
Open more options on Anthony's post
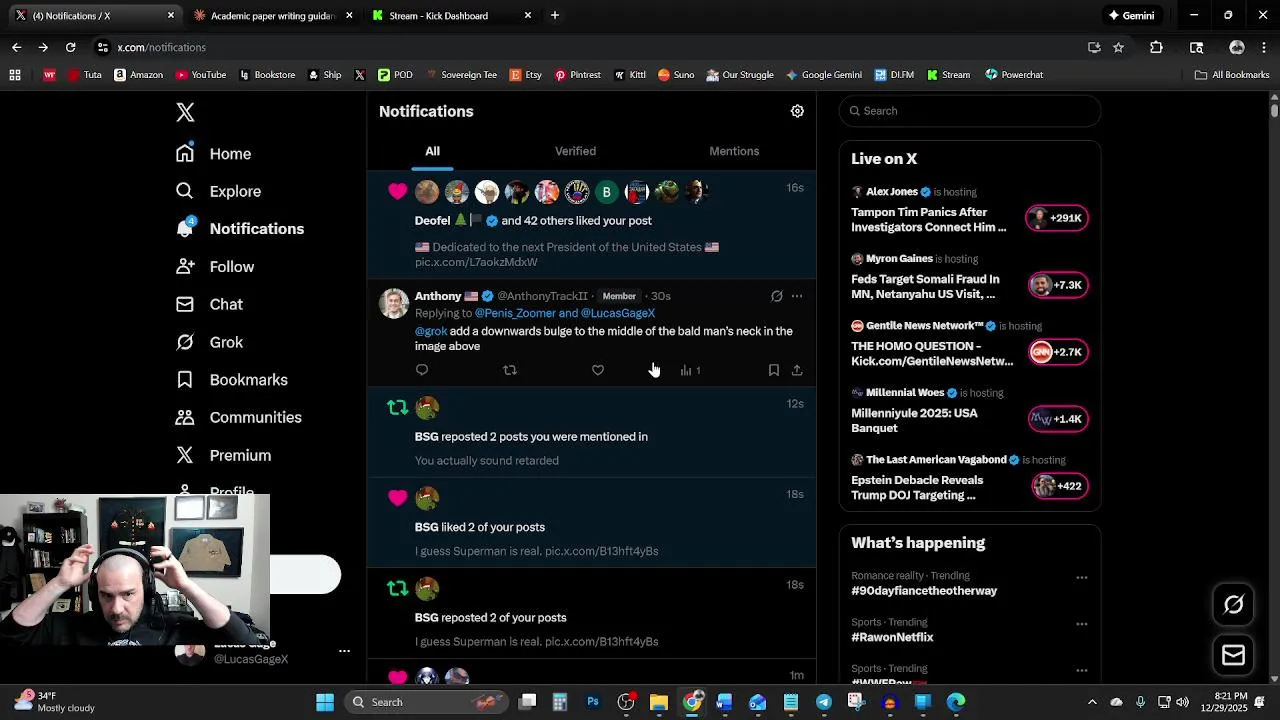(x=797, y=296)
